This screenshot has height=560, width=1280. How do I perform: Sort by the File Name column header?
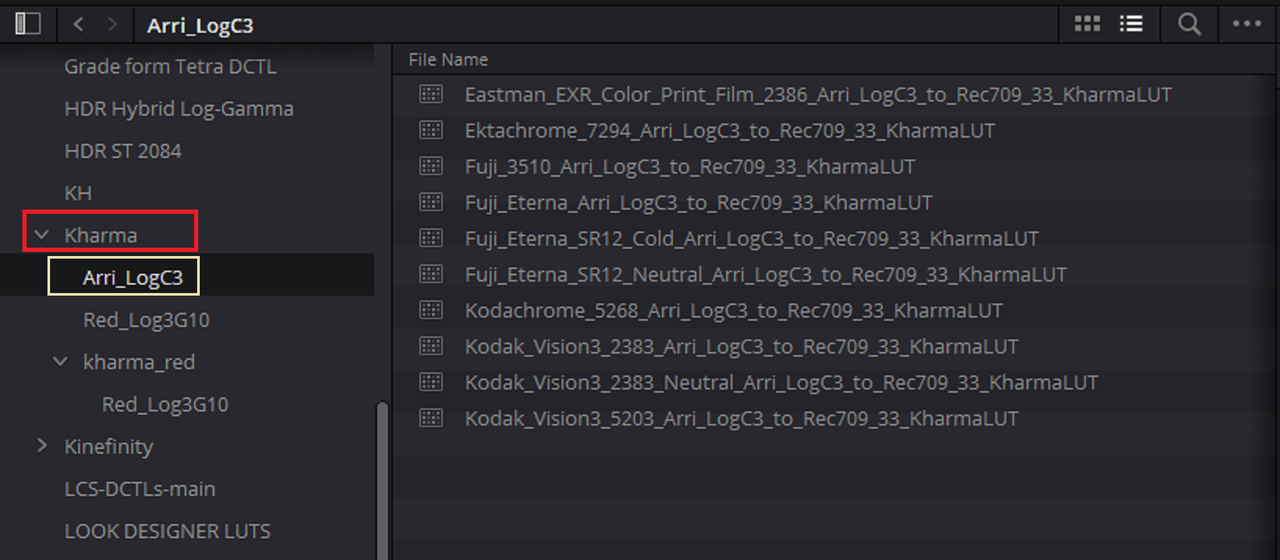click(448, 60)
